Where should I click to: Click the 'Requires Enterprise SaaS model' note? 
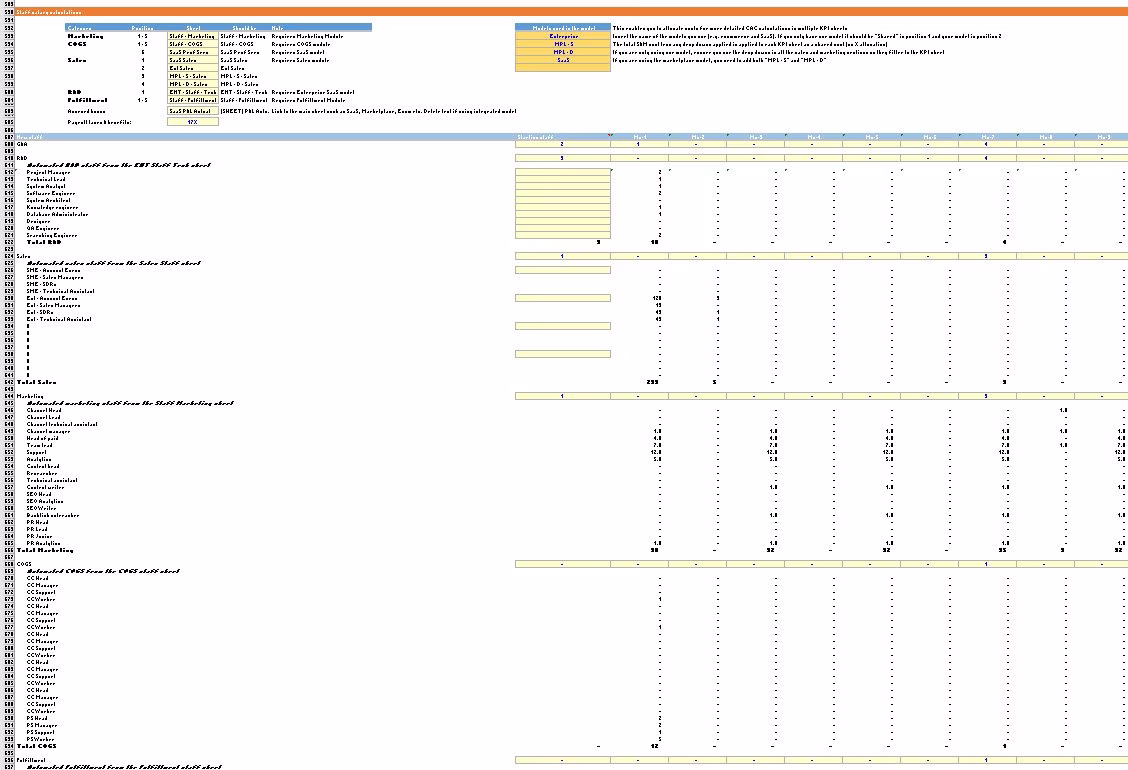pos(313,92)
